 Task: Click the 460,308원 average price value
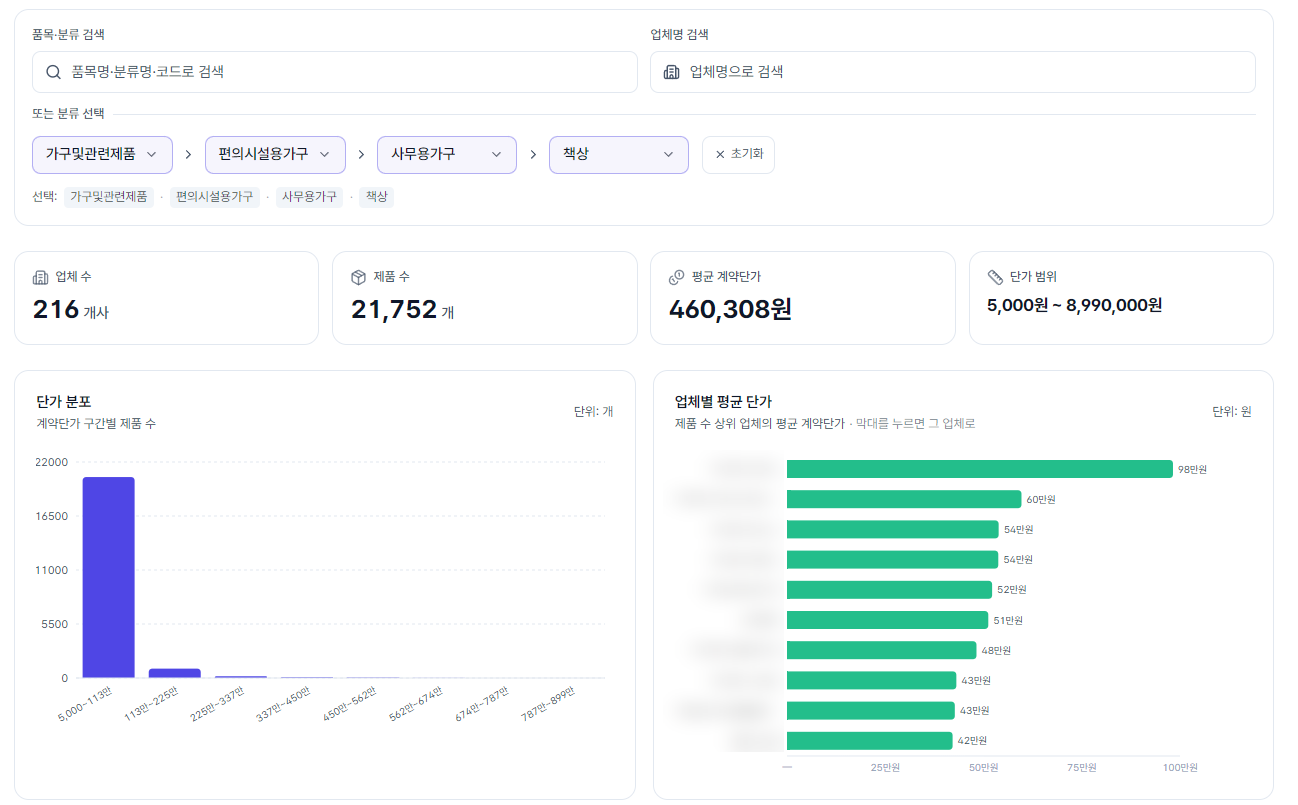pyautogui.click(x=730, y=310)
